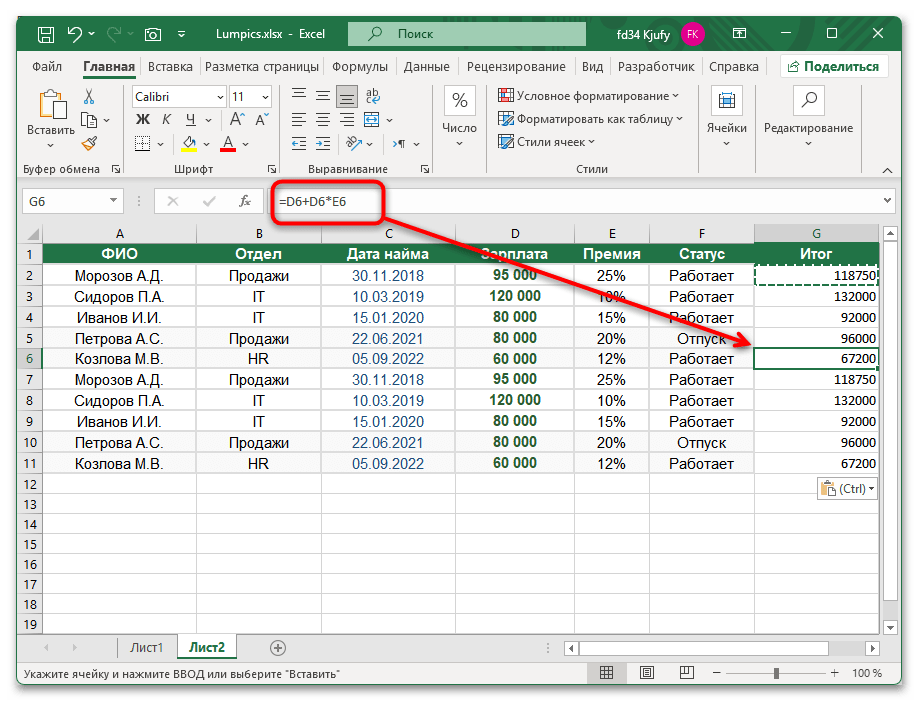Select the Format Painter brush
Image resolution: width=918 pixels, height=701 pixels.
tap(89, 143)
